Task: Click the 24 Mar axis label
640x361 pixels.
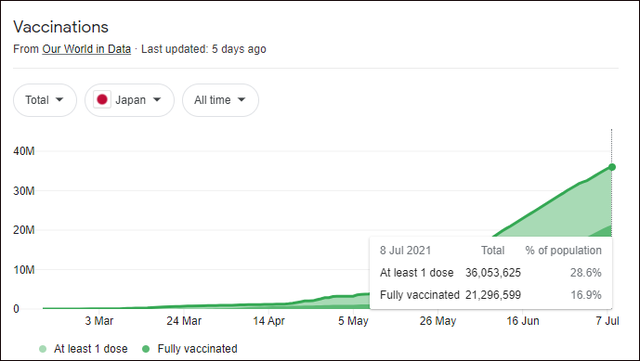Action: point(184,321)
